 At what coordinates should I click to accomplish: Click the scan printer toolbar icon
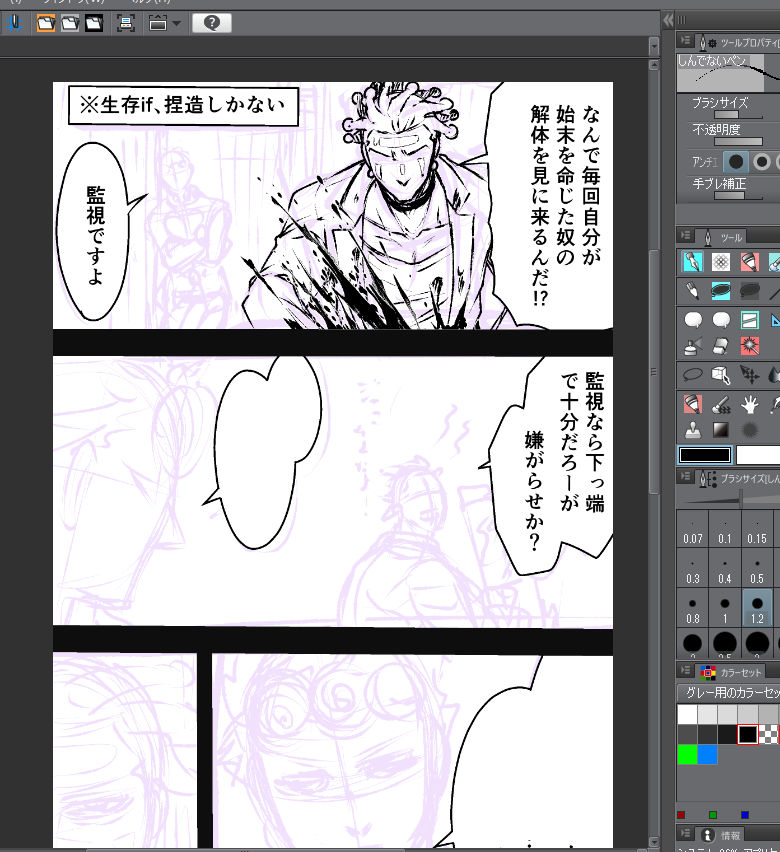126,23
